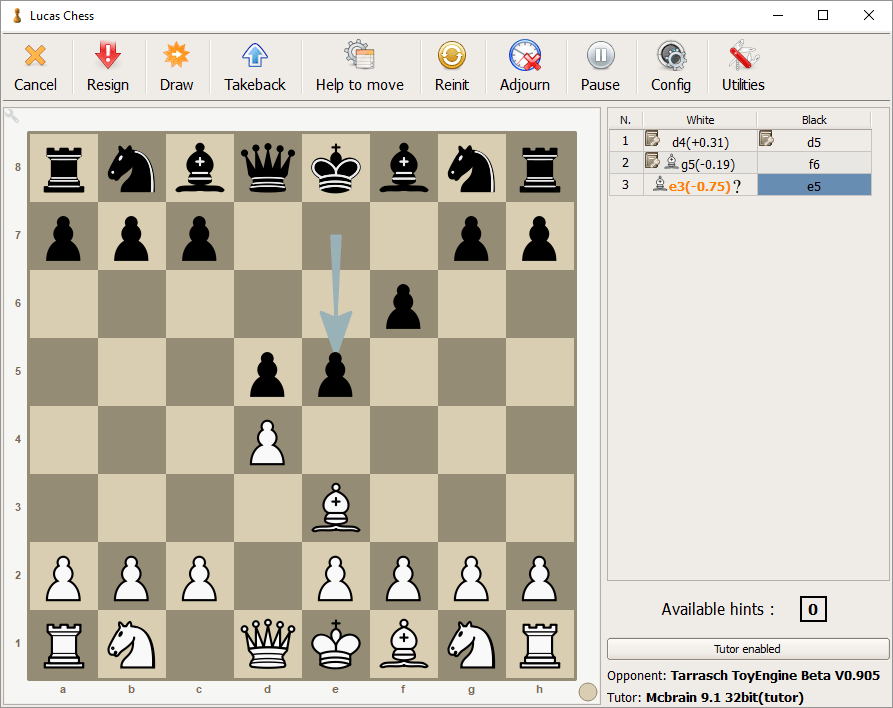Open the Config menu
This screenshot has width=893, height=708.
click(x=671, y=67)
